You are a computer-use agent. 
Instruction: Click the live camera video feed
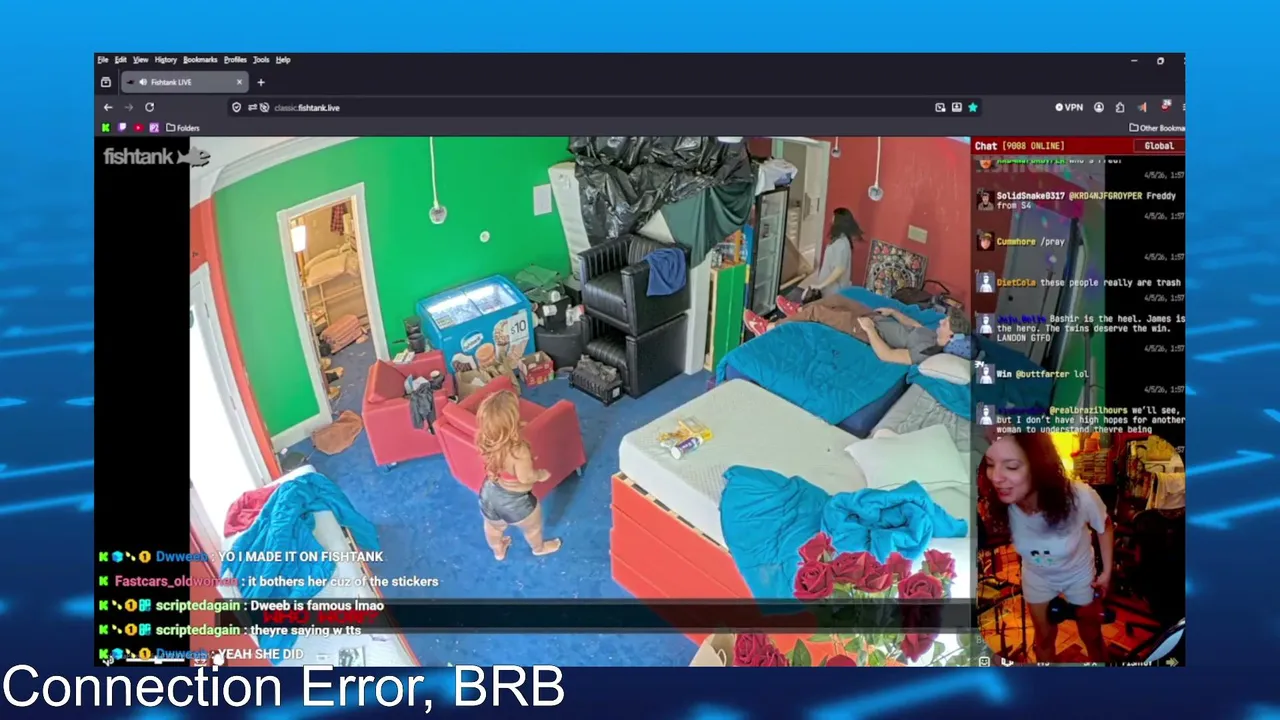(580, 400)
